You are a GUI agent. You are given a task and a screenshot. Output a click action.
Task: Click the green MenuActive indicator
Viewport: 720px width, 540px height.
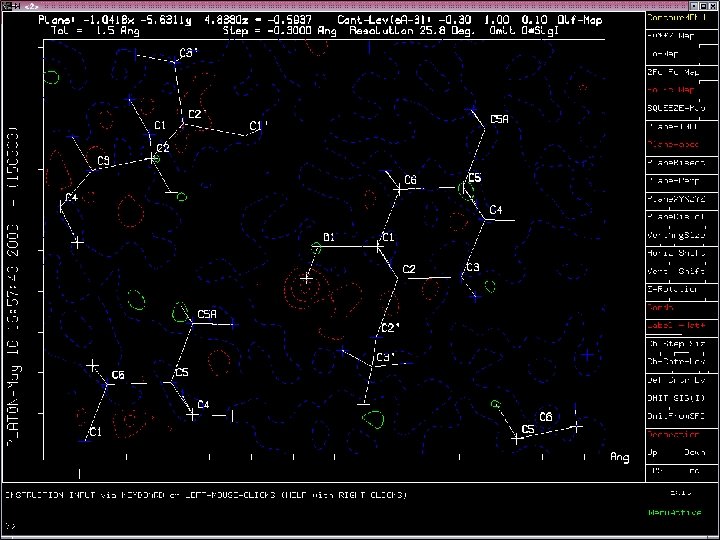coord(675,512)
